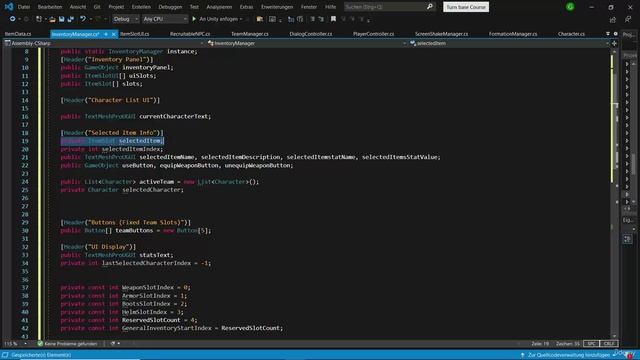Click the navigate backward arrow icon
This screenshot has width=640, height=360.
12,19
